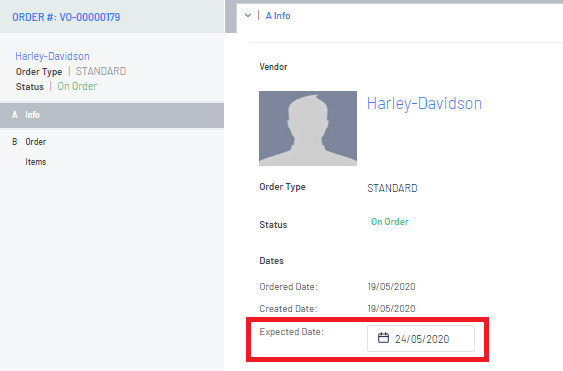Viewport: 563px width, 371px height.
Task: Click the Ordered Date value 19/05/2020
Action: tap(391, 287)
